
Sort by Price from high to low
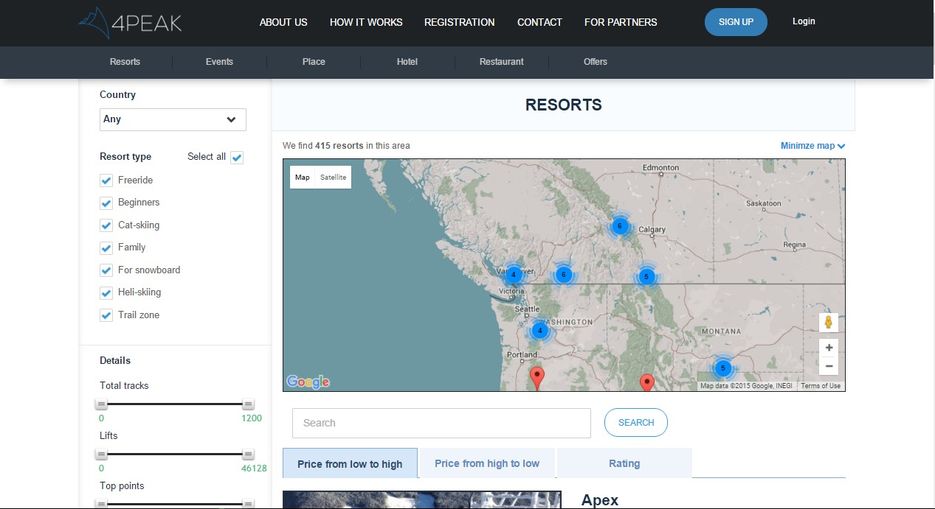[487, 463]
